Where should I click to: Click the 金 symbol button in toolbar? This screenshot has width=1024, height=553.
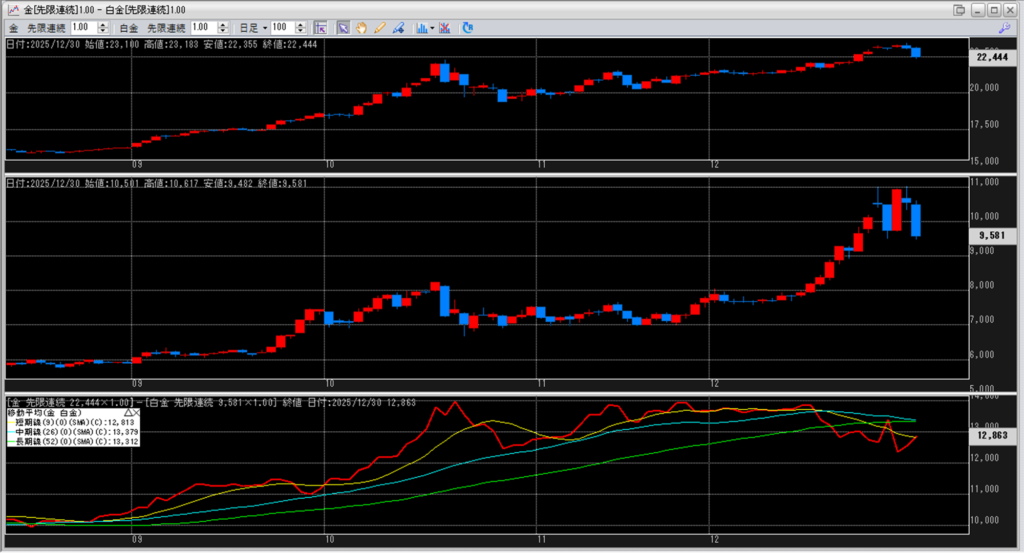(14, 27)
